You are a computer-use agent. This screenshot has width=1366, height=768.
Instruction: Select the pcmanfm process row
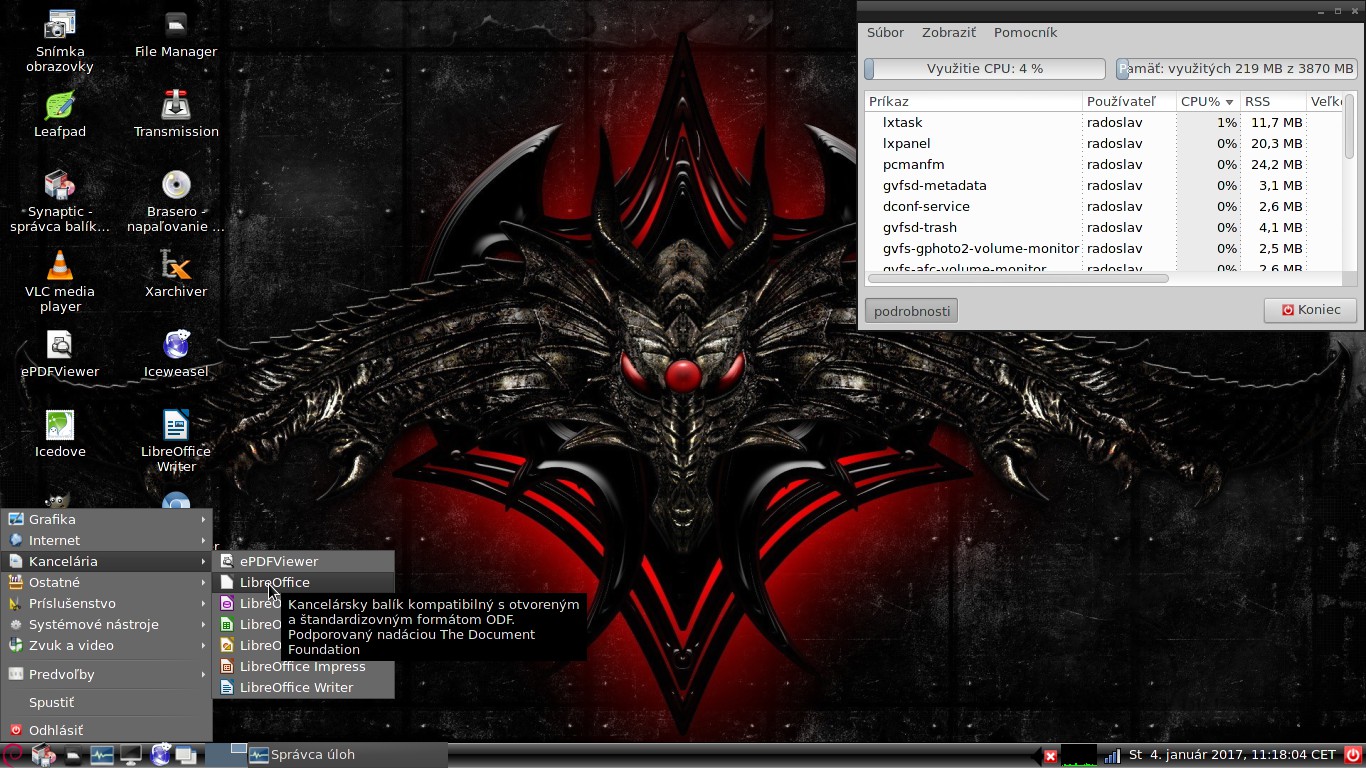point(1103,164)
